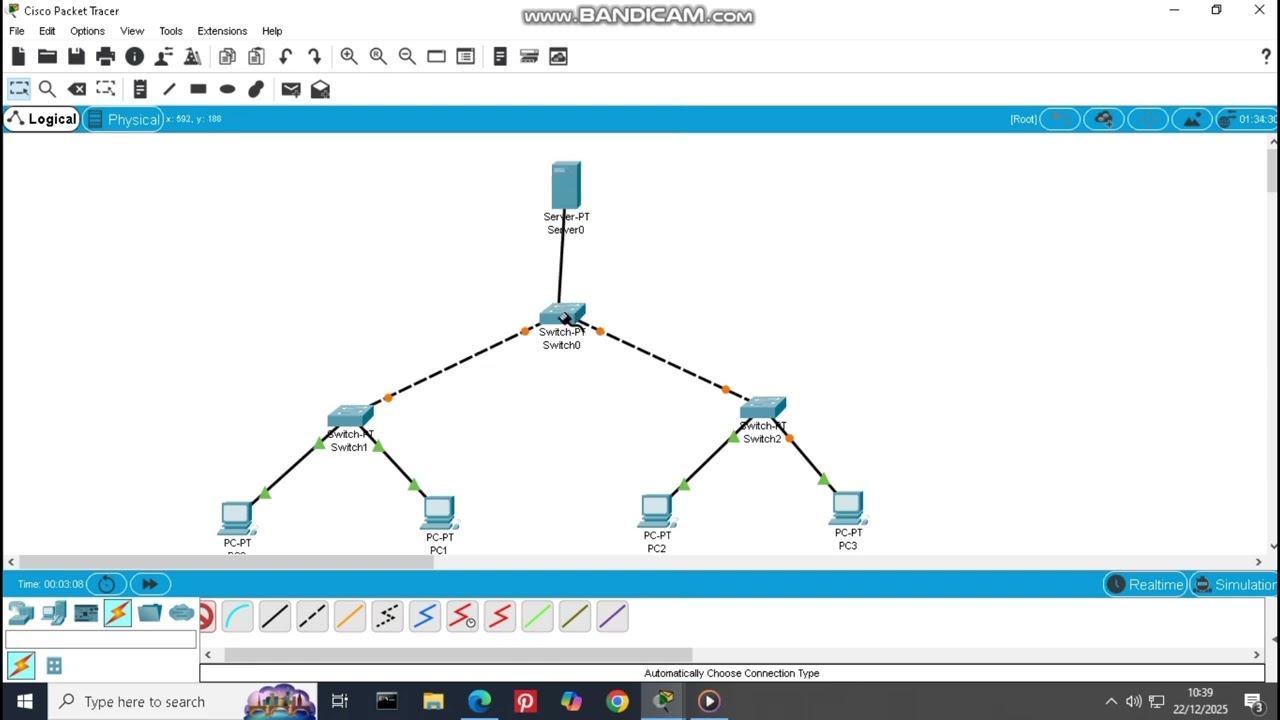Select Multiuser Connection cloud category

(182, 613)
